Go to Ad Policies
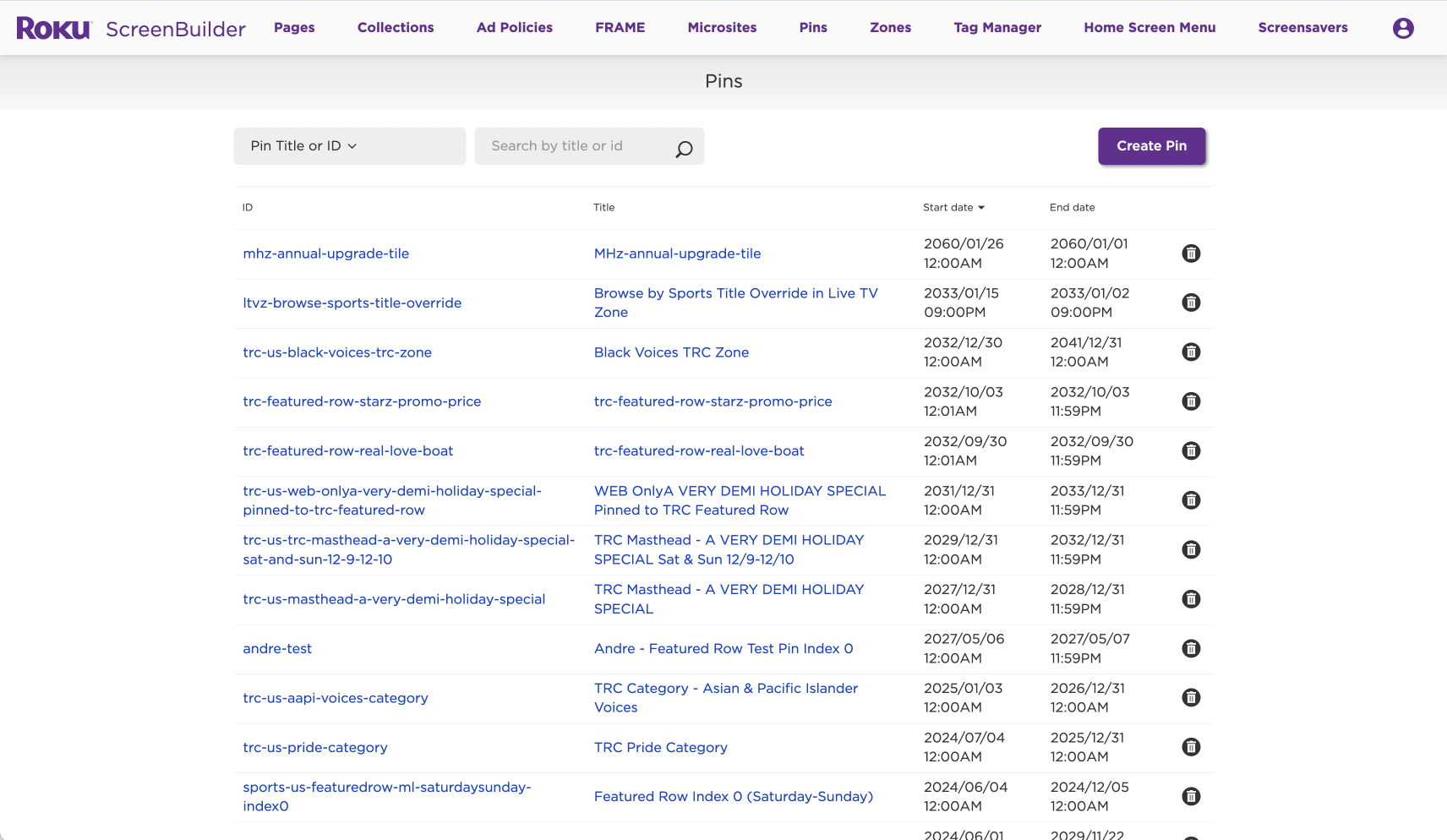This screenshot has width=1447, height=840. (x=515, y=27)
